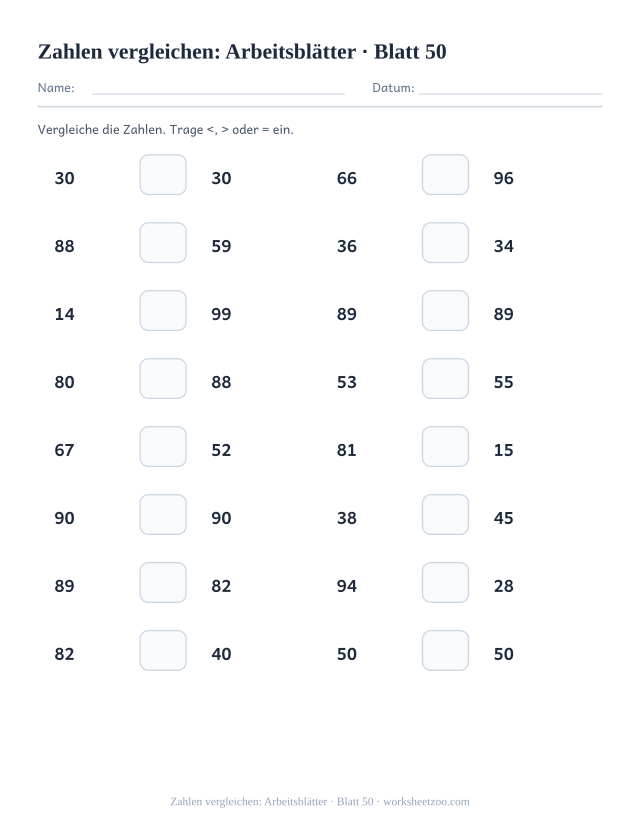Click answer box between 36 and 34
This screenshot has width=640, height=829.
pyautogui.click(x=445, y=243)
